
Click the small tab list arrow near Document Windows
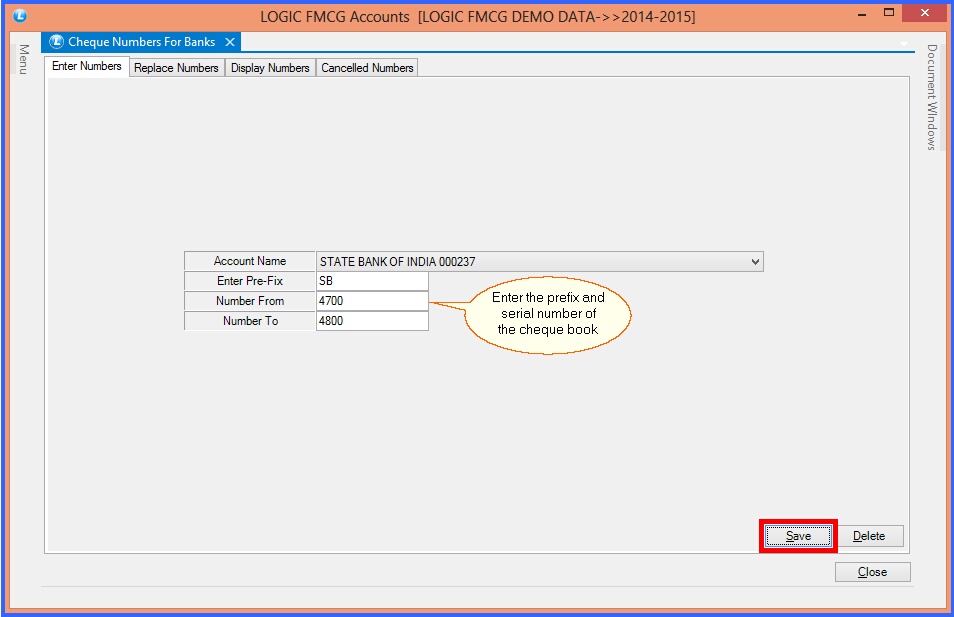(x=904, y=44)
